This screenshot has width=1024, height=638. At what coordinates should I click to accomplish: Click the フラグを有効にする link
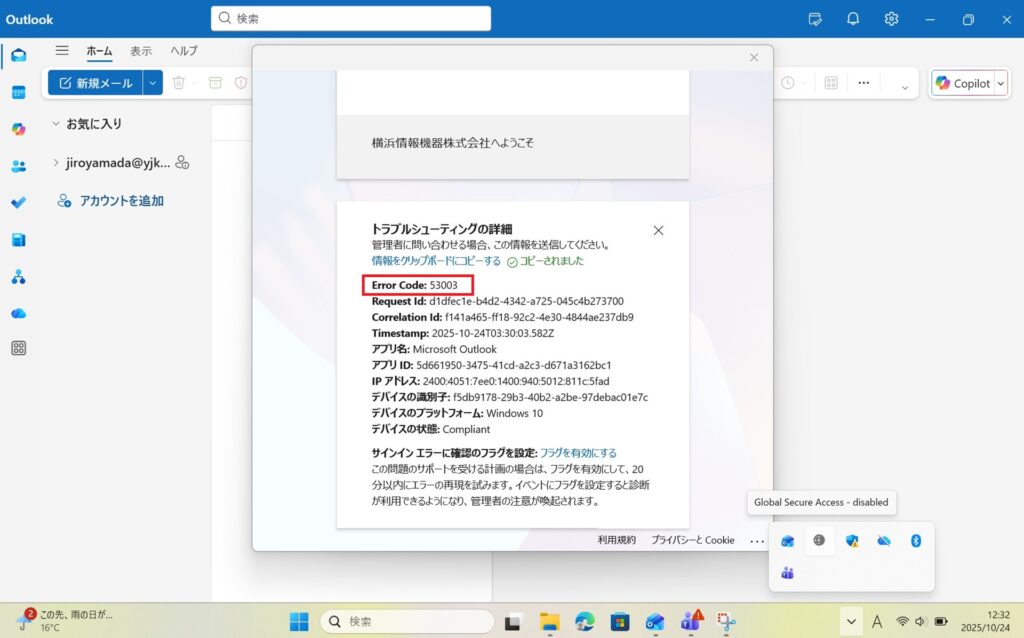coord(578,453)
